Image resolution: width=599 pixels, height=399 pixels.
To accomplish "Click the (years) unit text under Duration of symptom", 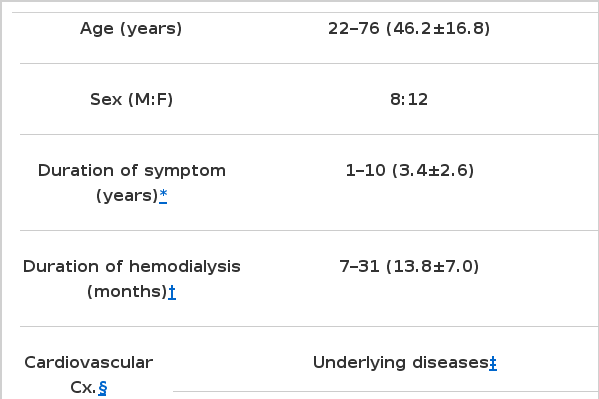I will 127,196.
